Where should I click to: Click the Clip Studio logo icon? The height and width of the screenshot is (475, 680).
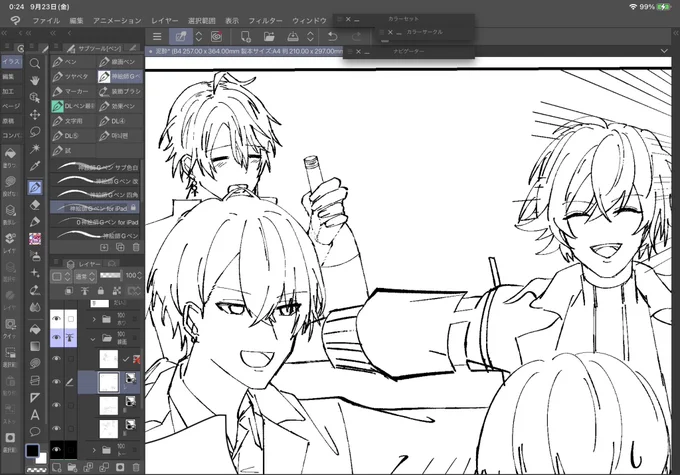[15, 20]
